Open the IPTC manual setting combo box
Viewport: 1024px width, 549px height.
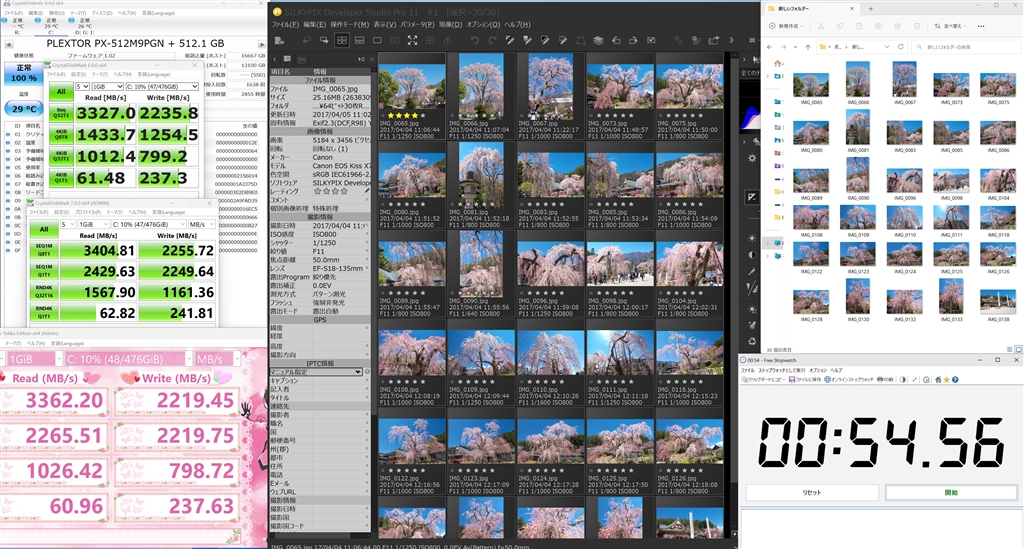pyautogui.click(x=315, y=372)
